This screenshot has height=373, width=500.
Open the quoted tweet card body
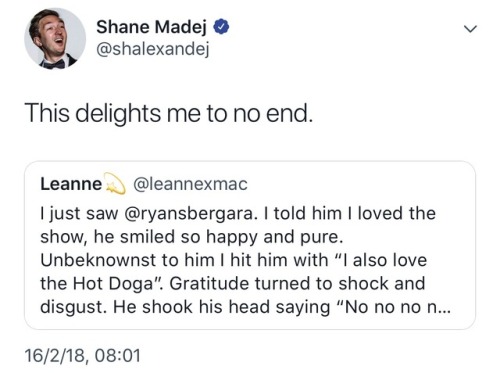tap(250, 245)
